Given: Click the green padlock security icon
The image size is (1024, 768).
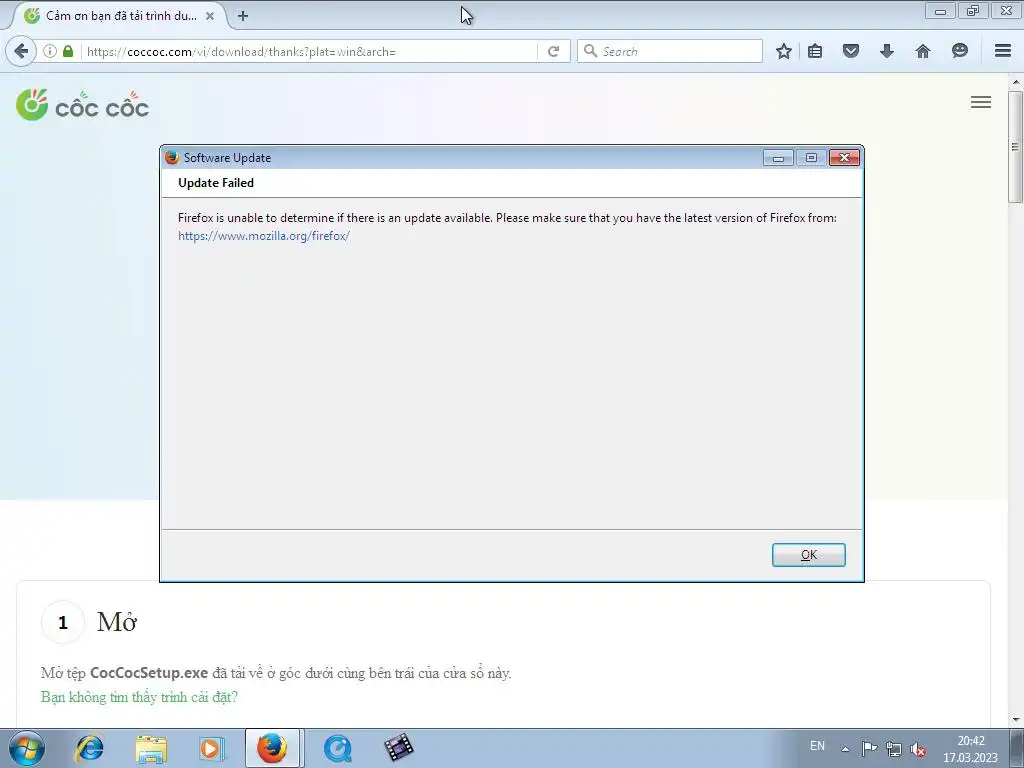Looking at the screenshot, I should point(68,51).
